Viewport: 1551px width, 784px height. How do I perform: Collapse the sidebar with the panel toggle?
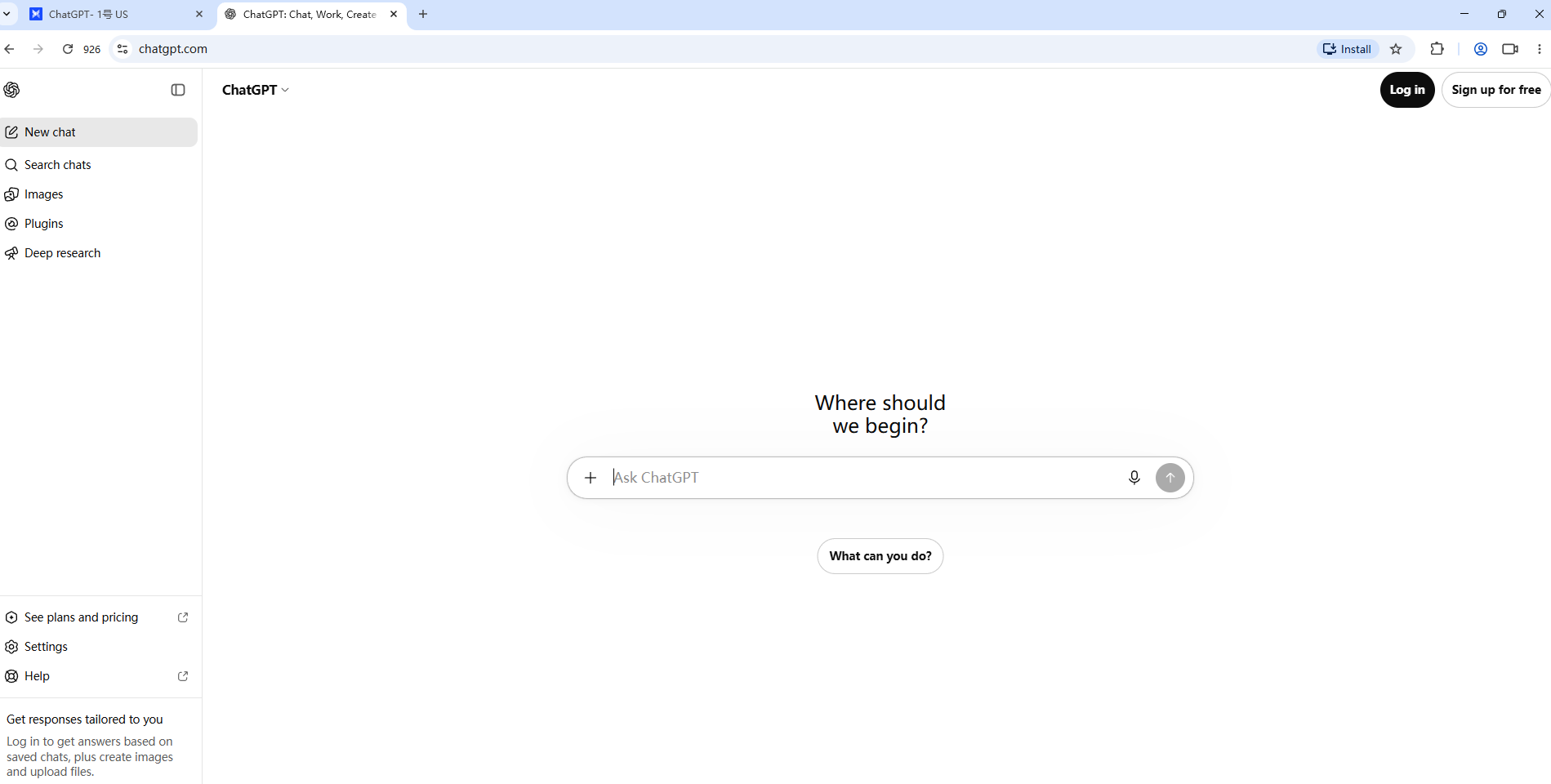click(178, 90)
